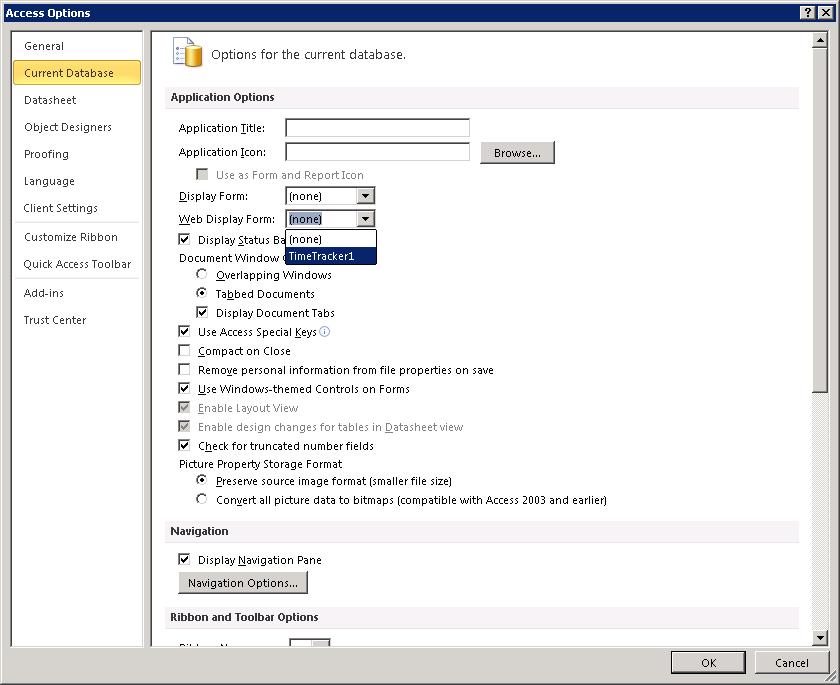
Task: Uncheck Display Status Bar
Action: pos(184,238)
